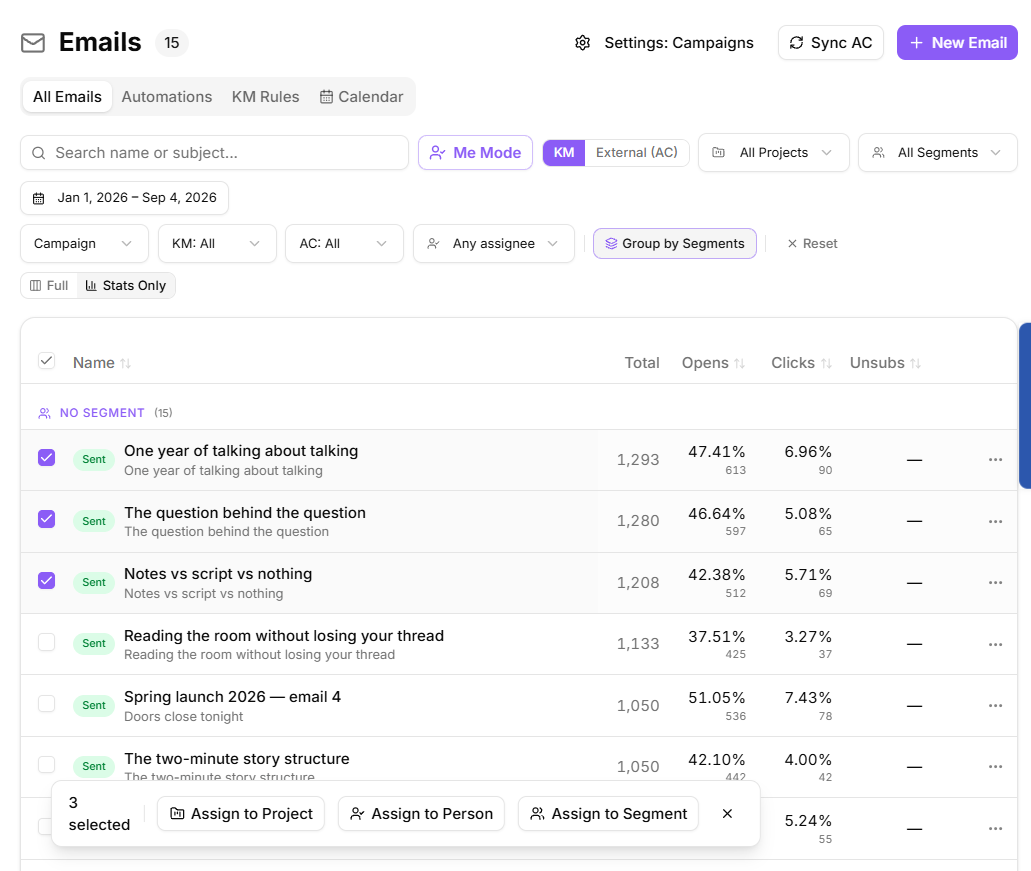
Task: Open the Campaign type dropdown
Action: (85, 243)
